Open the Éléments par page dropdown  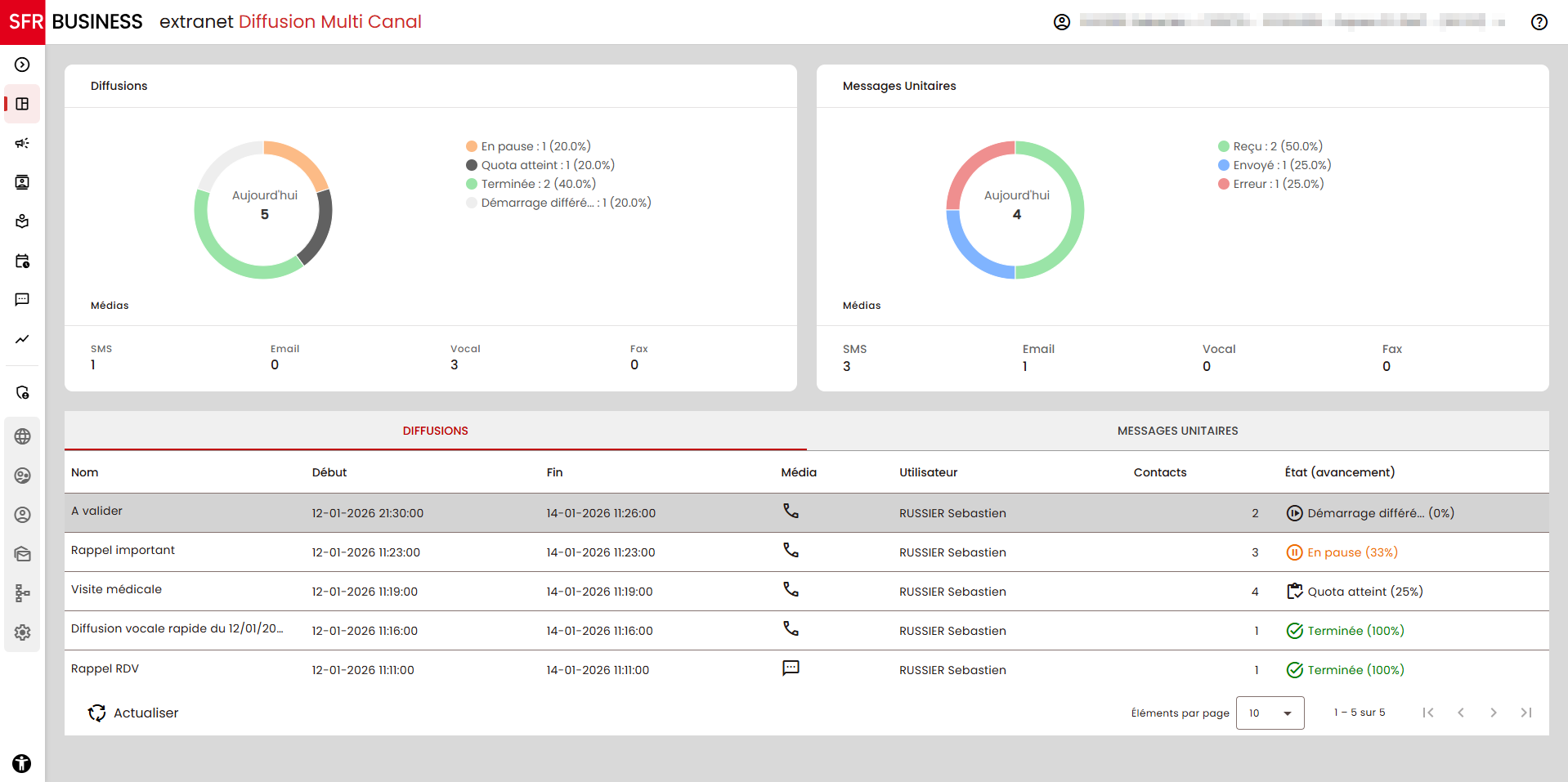pyautogui.click(x=1270, y=713)
